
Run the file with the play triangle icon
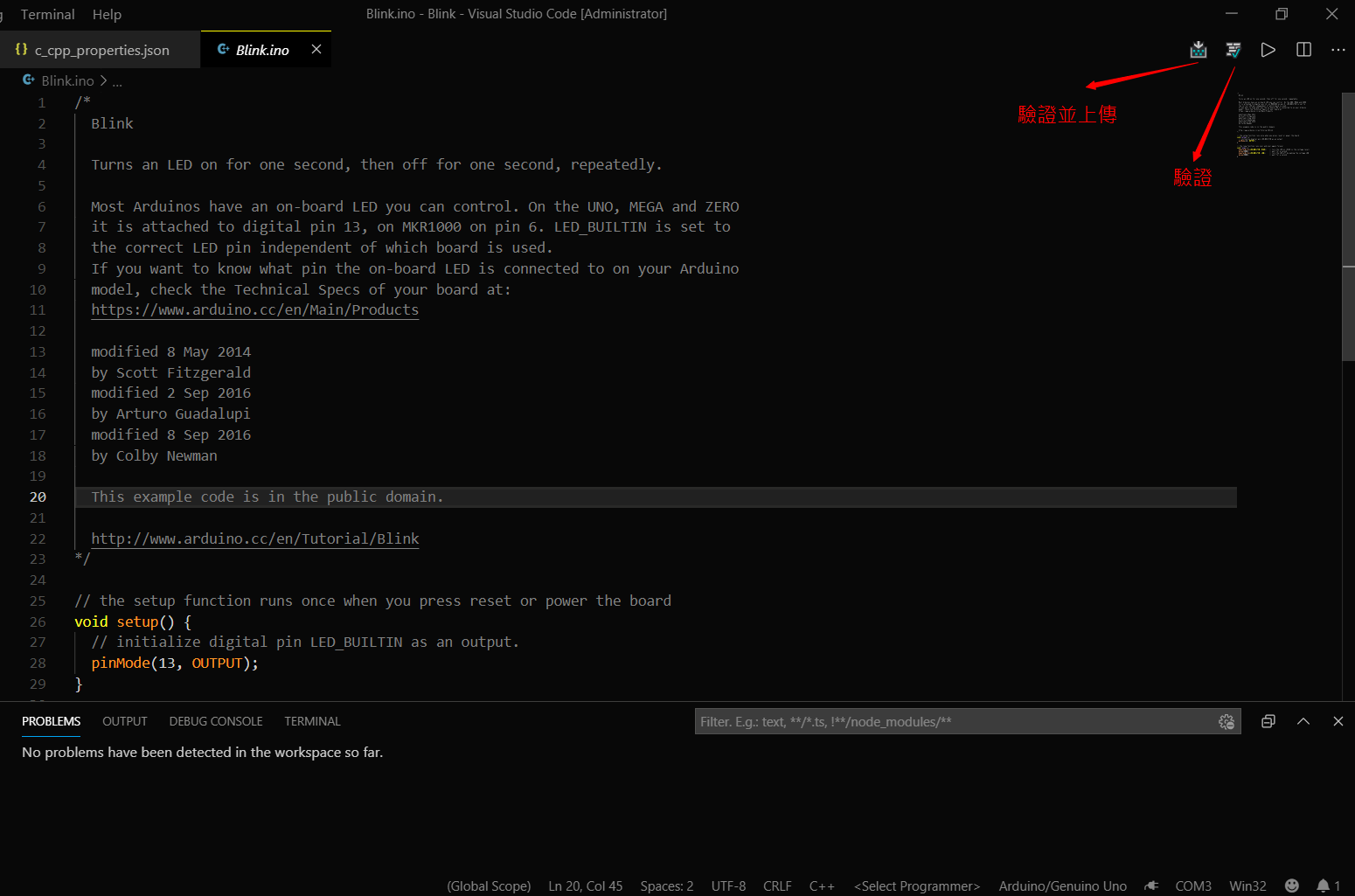pos(1268,50)
